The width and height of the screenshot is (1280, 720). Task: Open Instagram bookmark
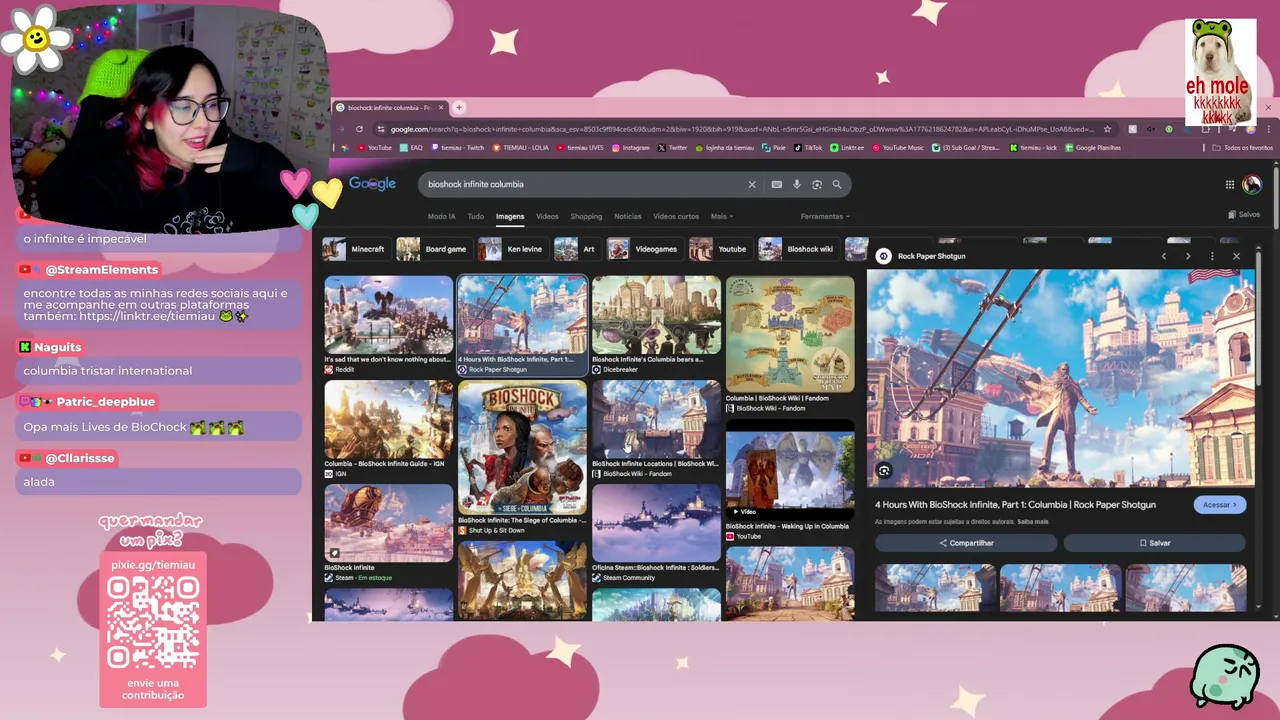coord(630,148)
